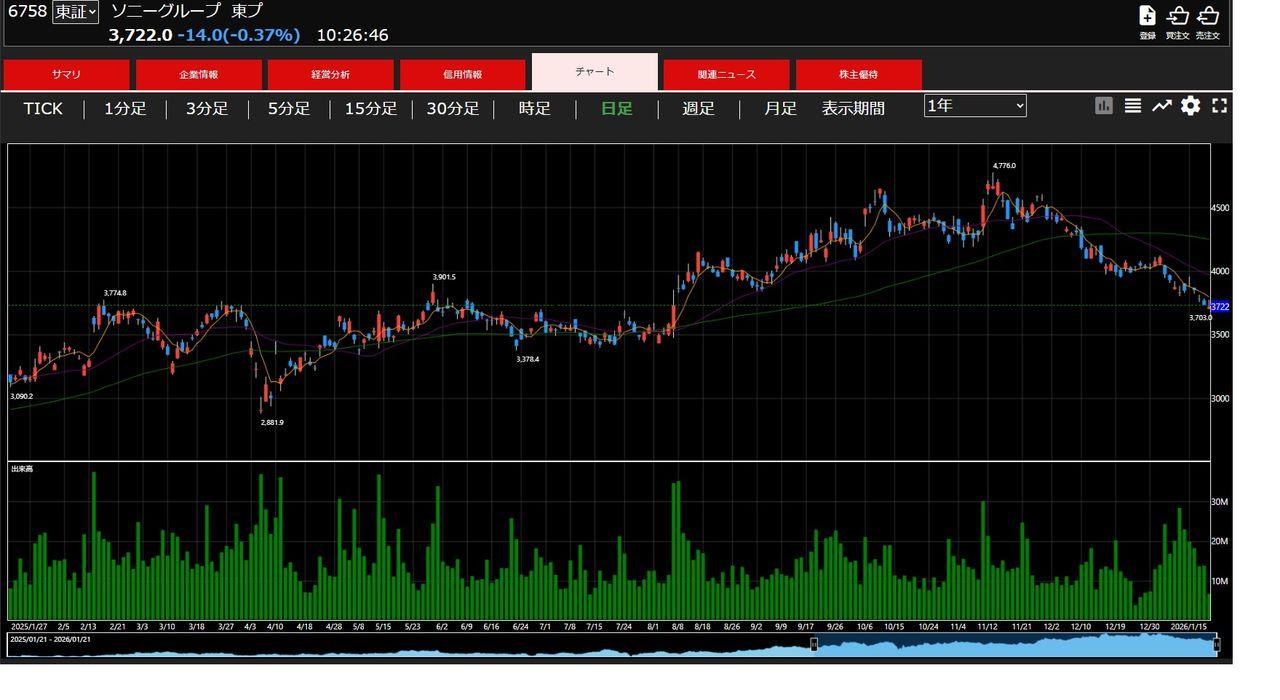Select the 5分足 interval option

pos(288,108)
